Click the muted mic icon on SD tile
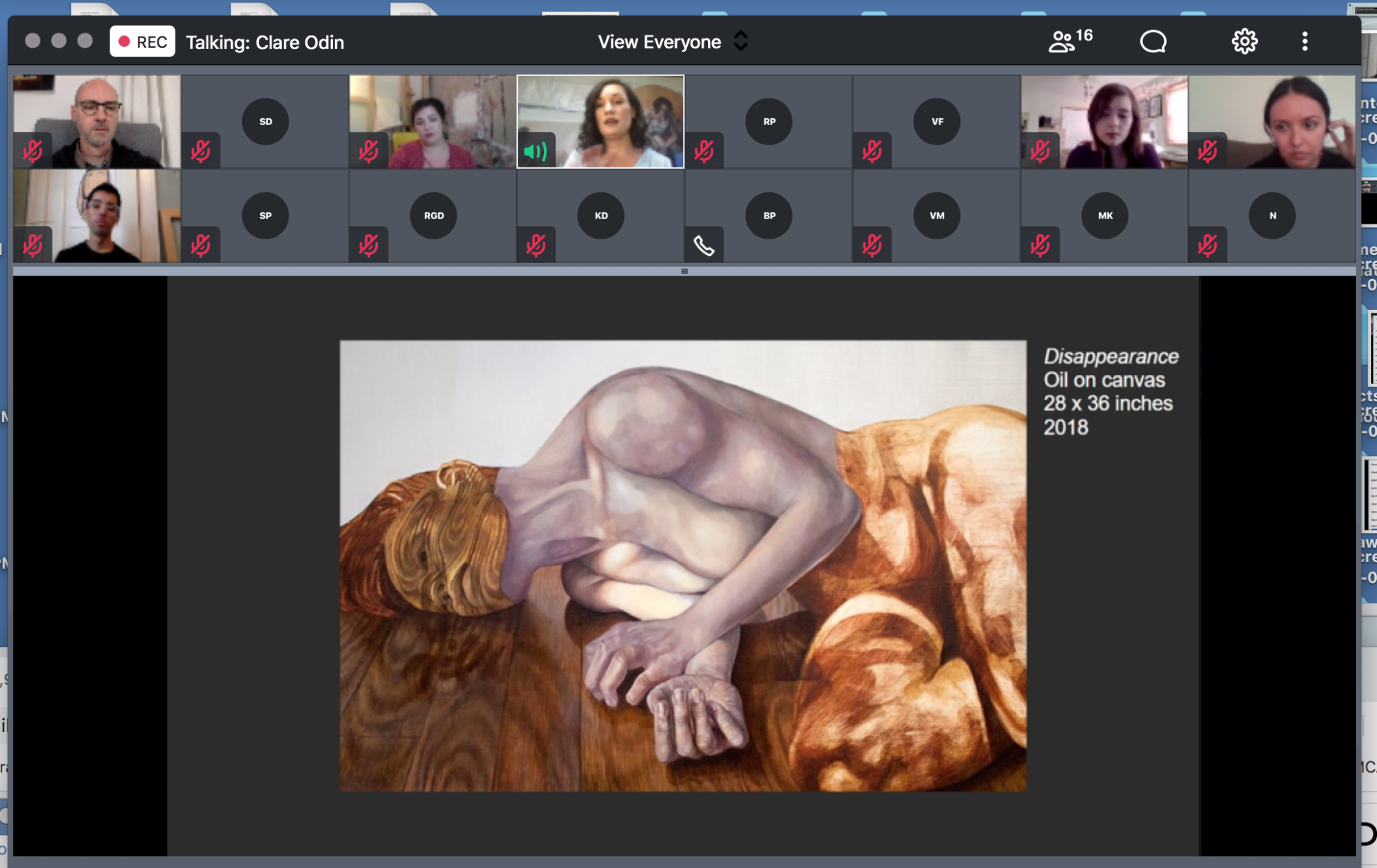Image resolution: width=1377 pixels, height=868 pixels. pyautogui.click(x=200, y=151)
